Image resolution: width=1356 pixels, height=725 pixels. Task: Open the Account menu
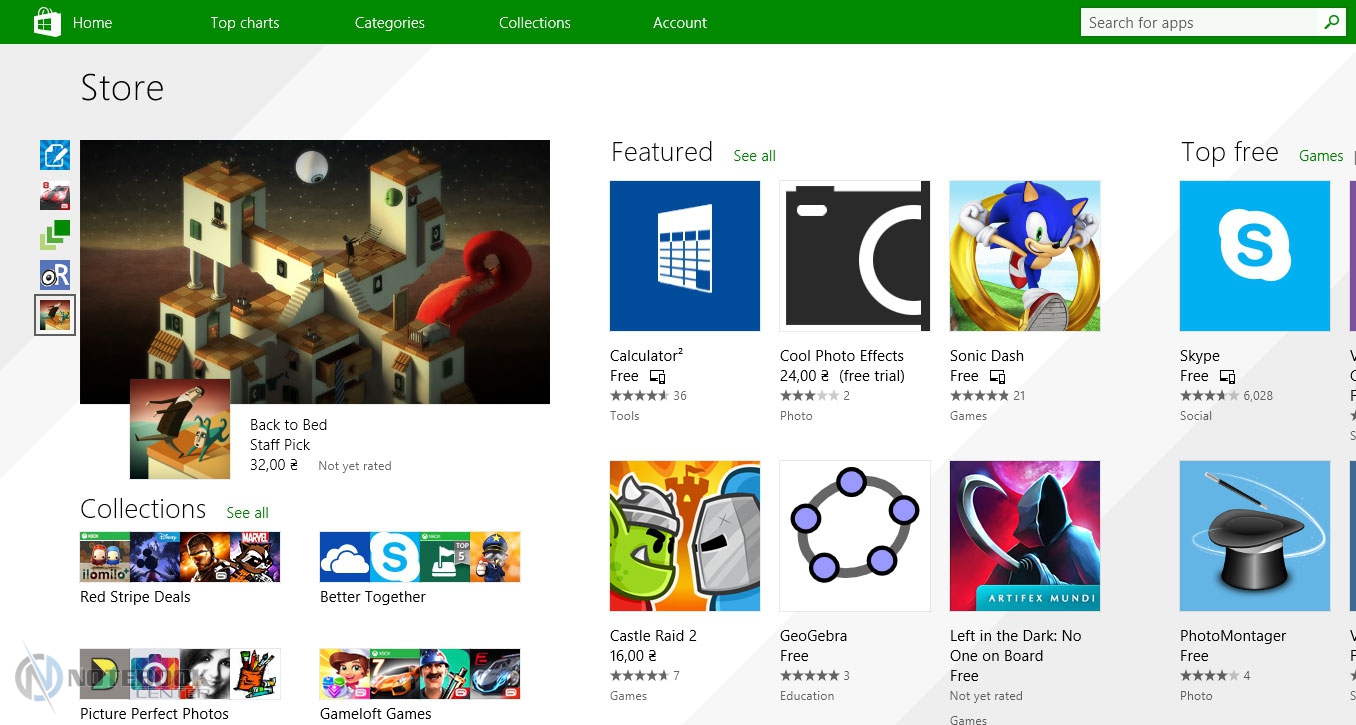(x=680, y=22)
